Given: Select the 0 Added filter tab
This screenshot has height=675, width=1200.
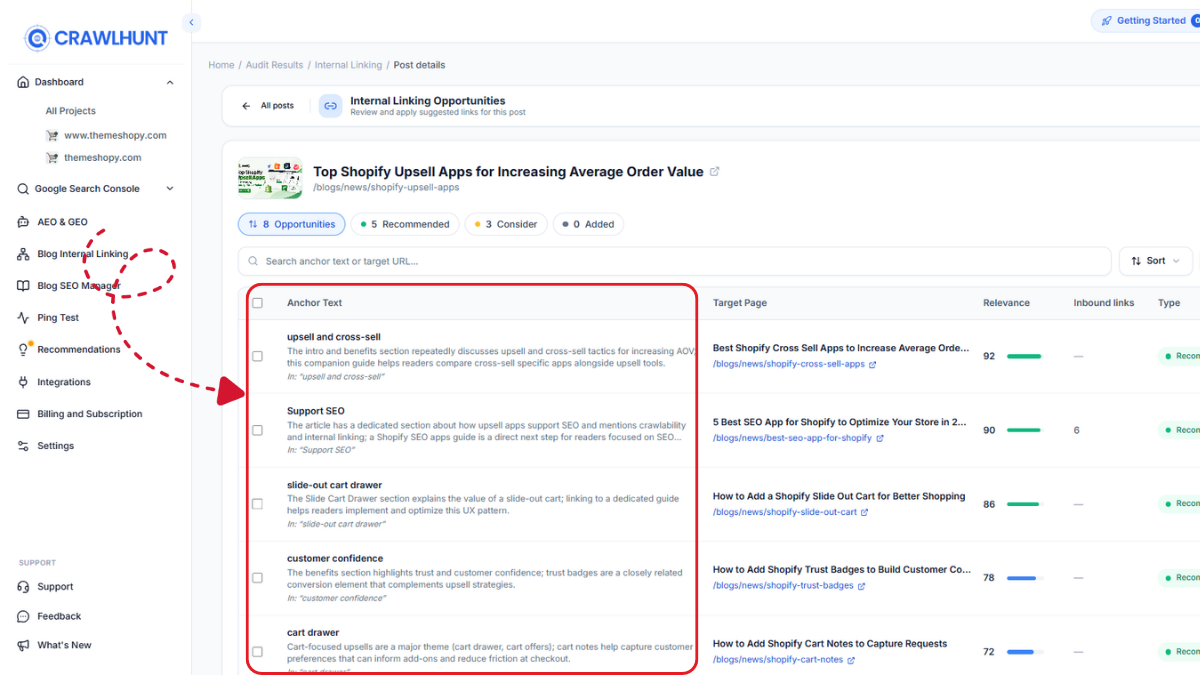Looking at the screenshot, I should click(588, 224).
